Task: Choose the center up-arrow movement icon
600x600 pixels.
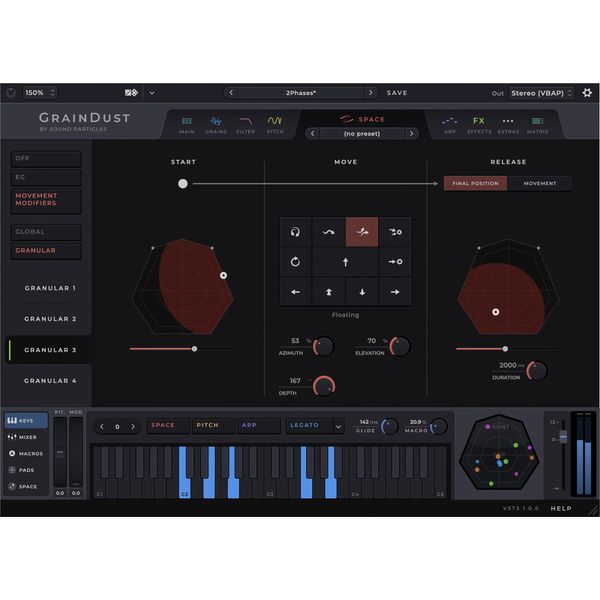Action: [x=346, y=262]
